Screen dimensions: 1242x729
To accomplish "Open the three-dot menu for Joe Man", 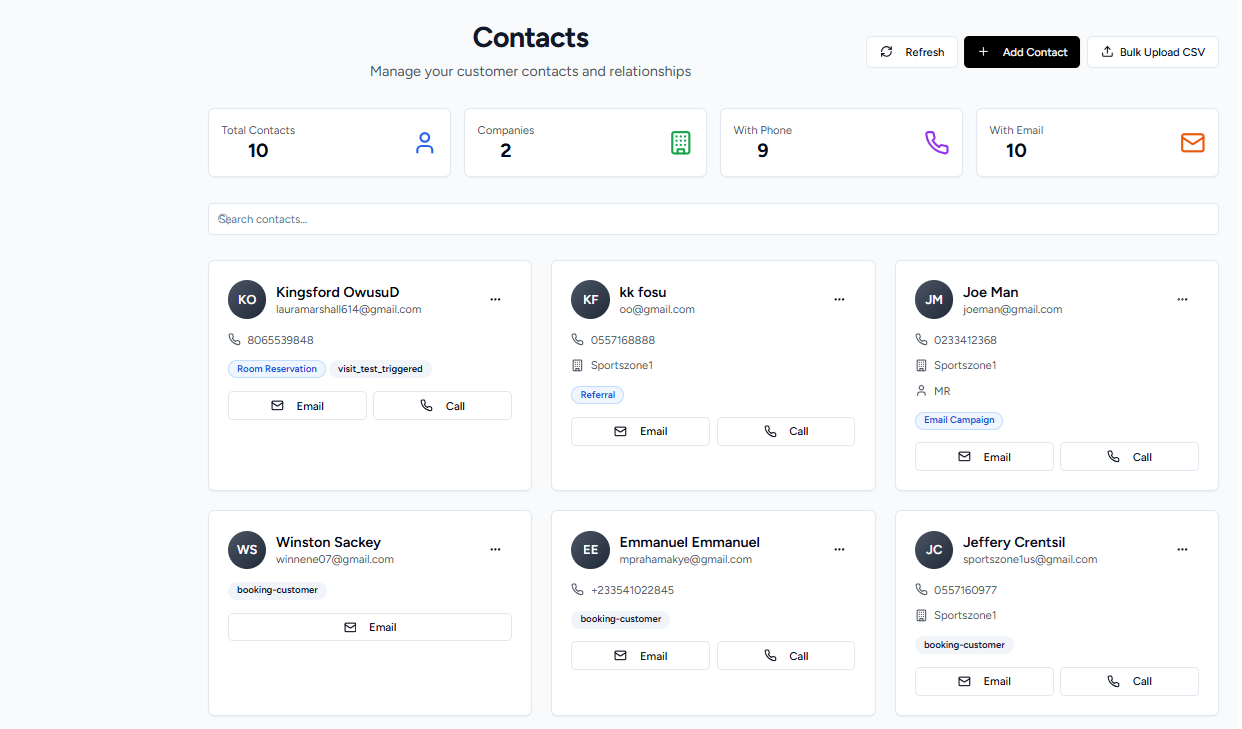I will point(1182,299).
